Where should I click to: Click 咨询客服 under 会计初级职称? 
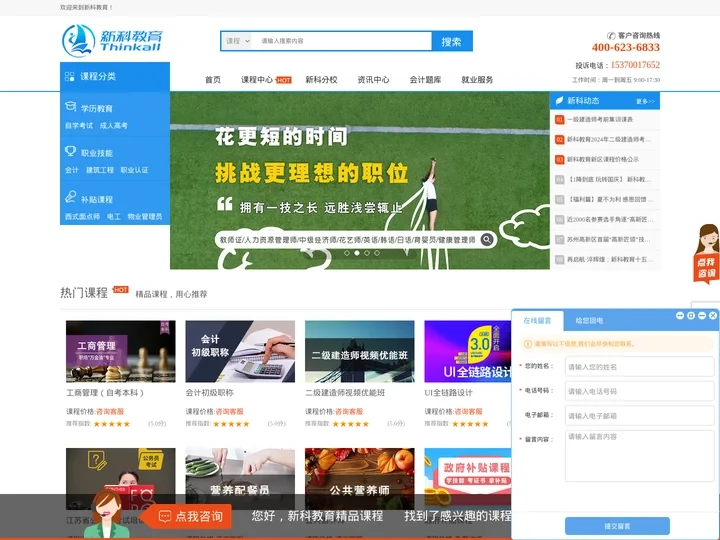229,411
